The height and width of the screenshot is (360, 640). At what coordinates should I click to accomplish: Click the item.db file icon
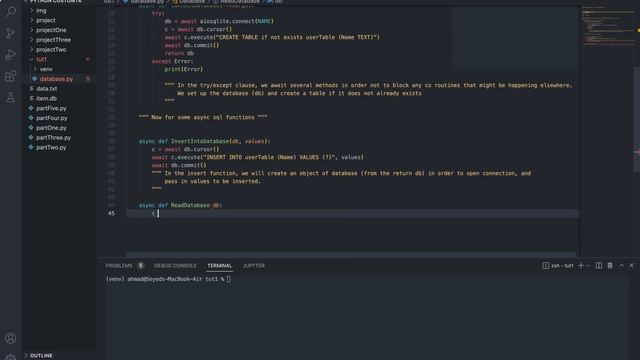click(x=31, y=98)
